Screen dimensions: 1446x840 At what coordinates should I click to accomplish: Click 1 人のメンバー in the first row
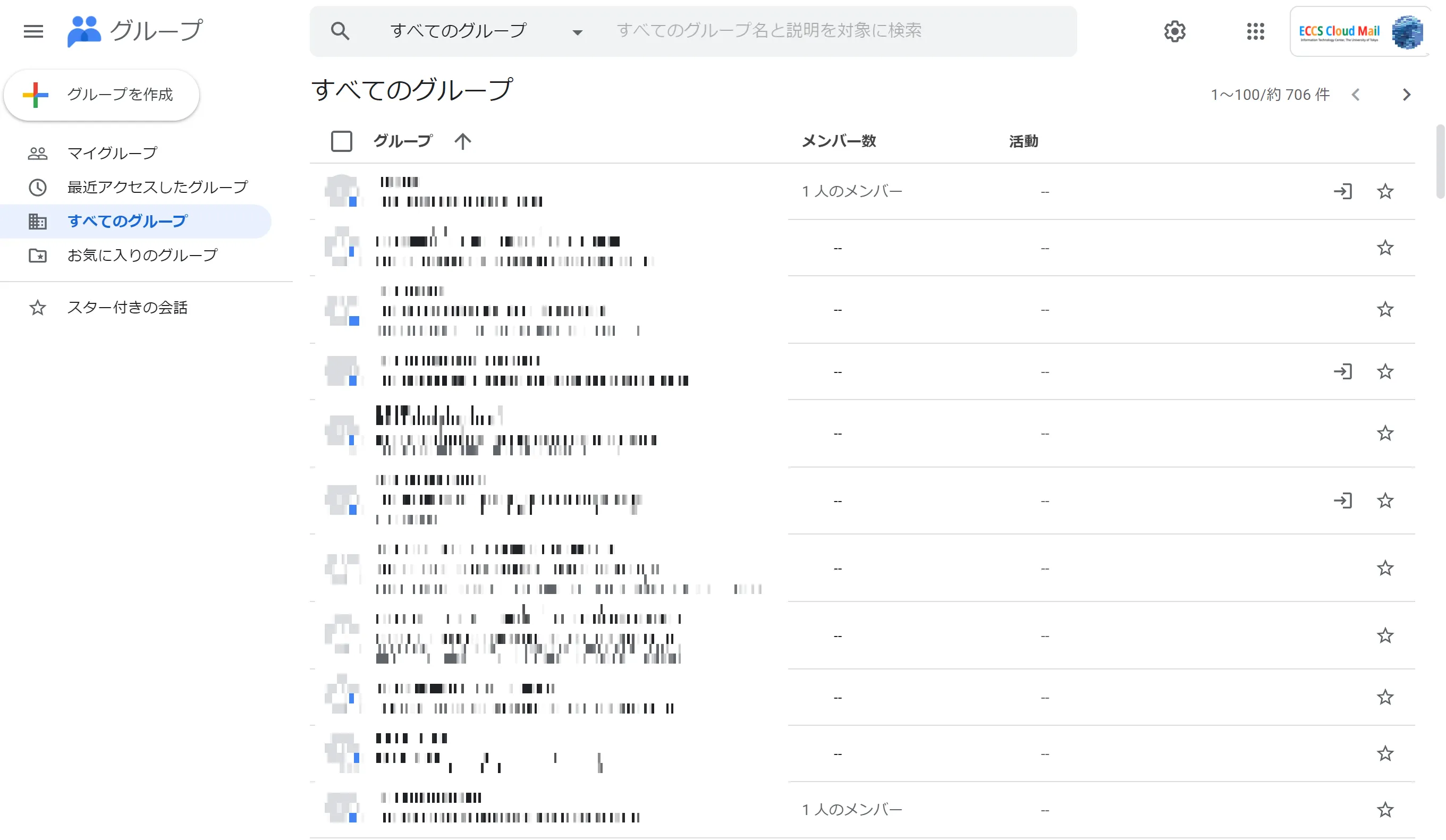point(851,191)
